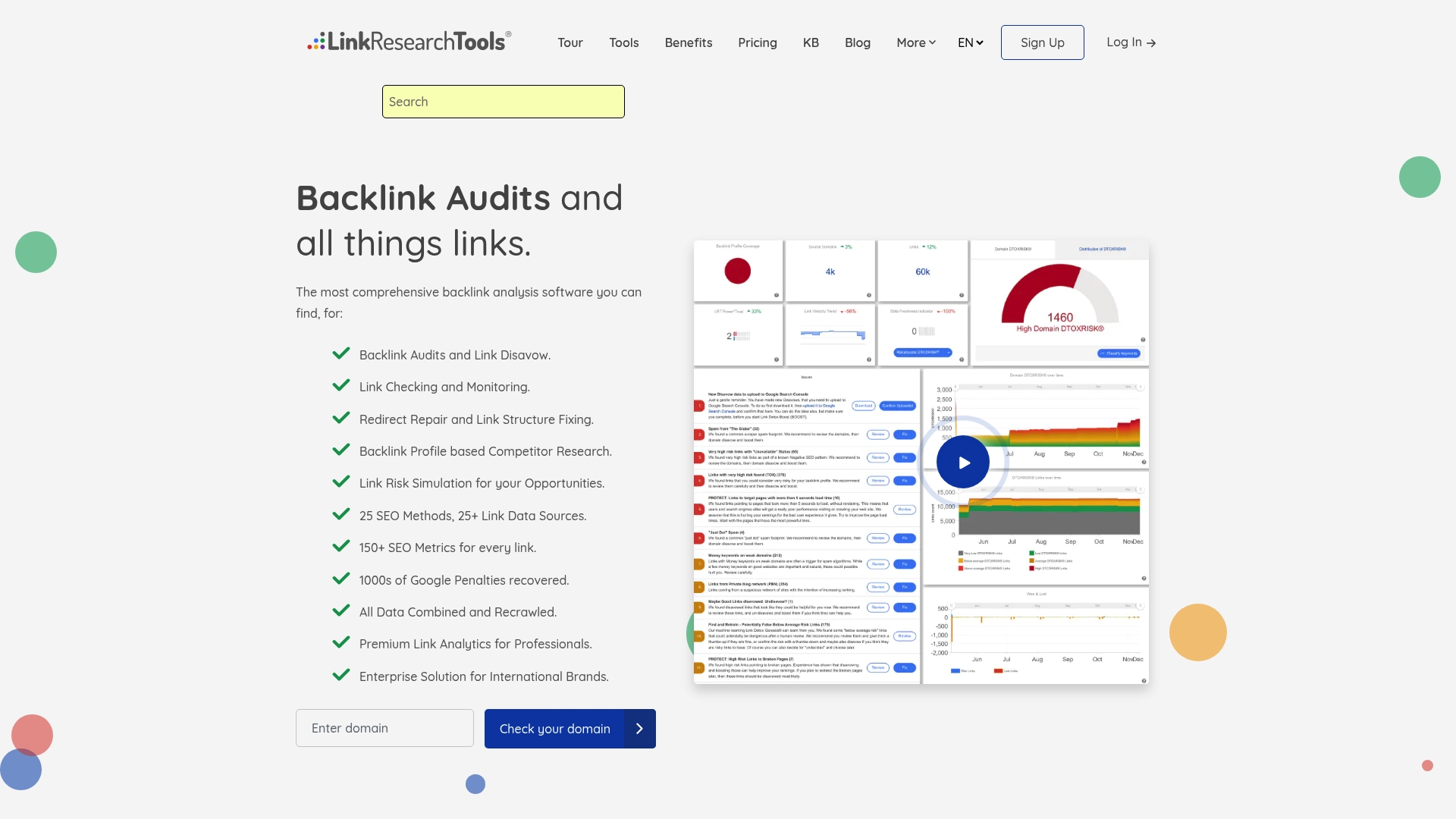Click the Sign Up button
This screenshot has height=819, width=1456.
coord(1043,42)
